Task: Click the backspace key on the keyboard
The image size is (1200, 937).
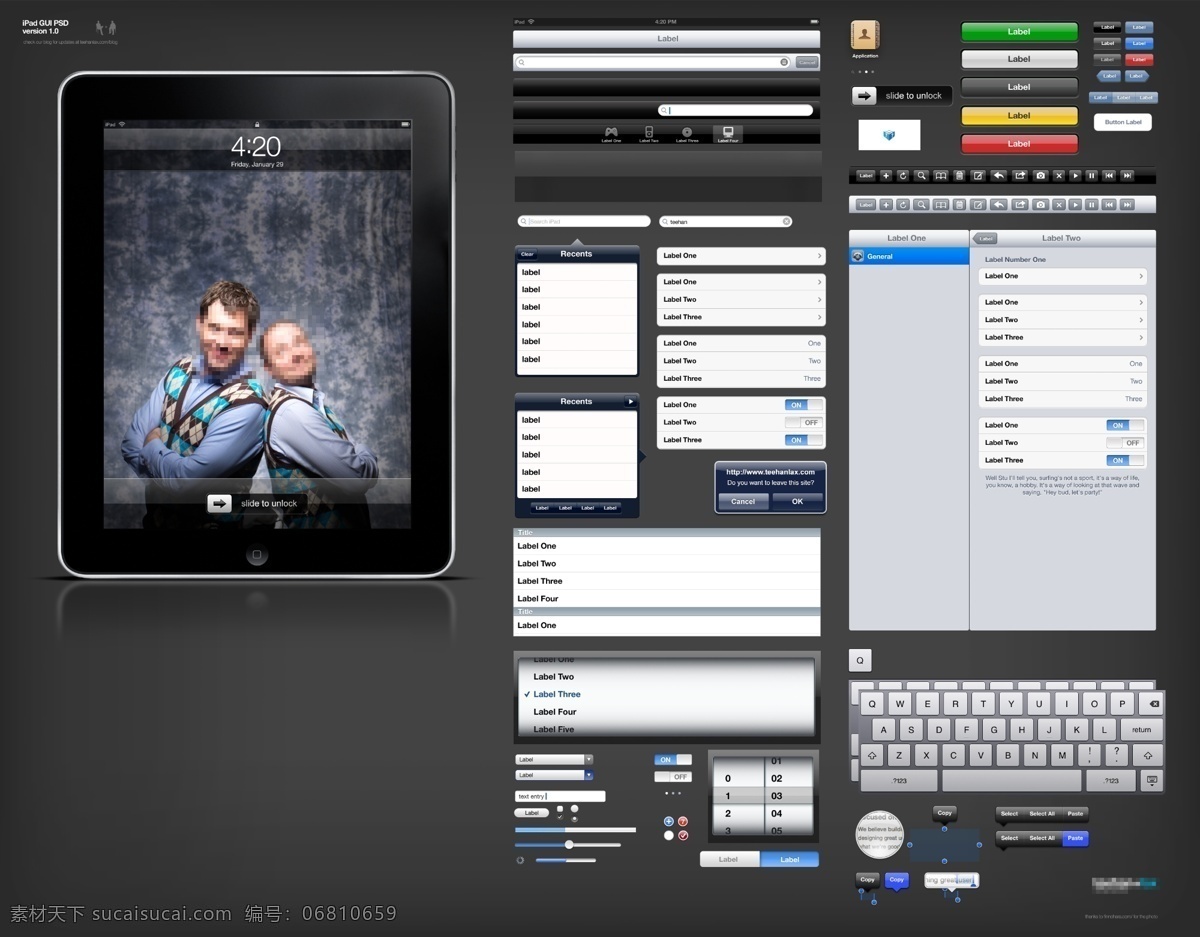Action: pyautogui.click(x=1151, y=703)
